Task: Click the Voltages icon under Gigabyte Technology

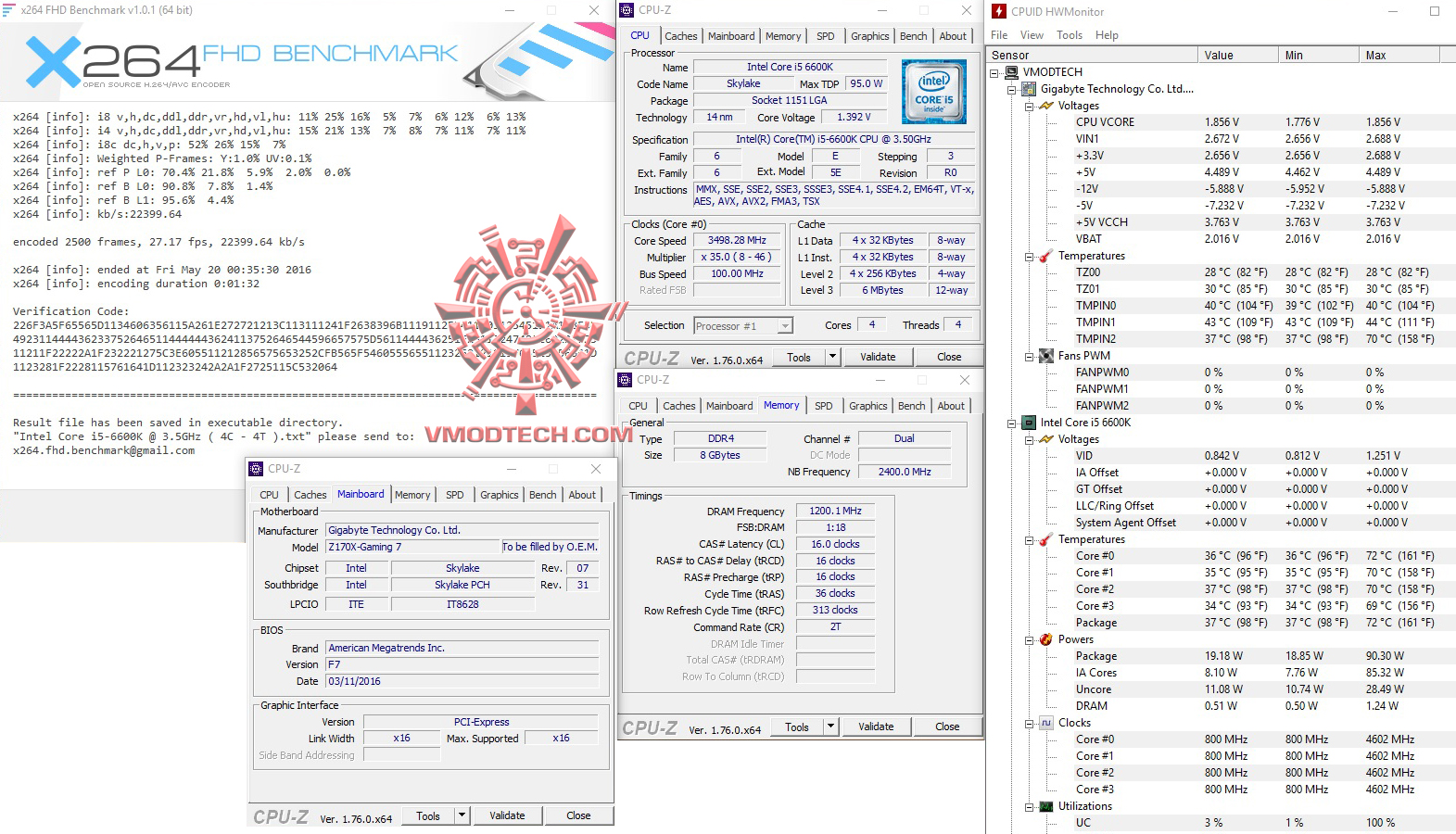Action: 1046,106
